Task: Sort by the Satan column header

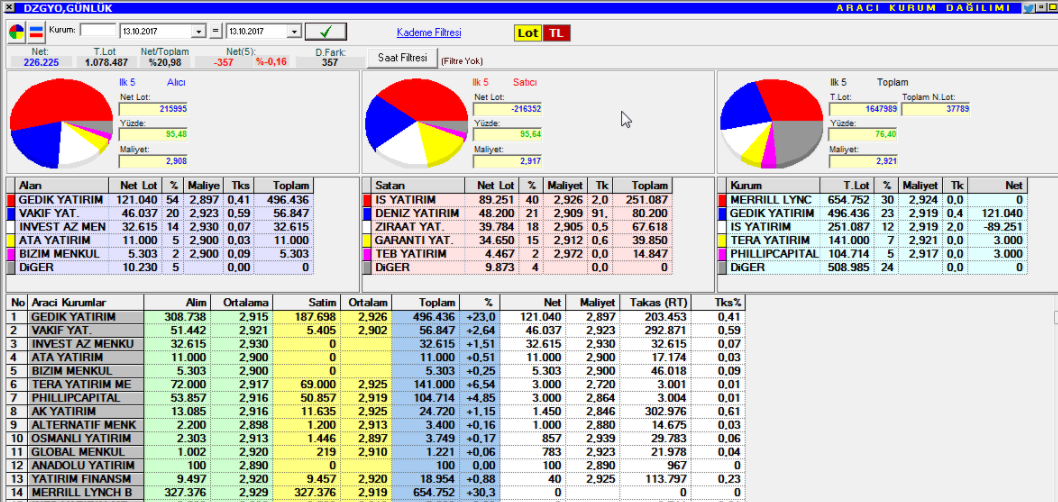Action: coord(418,185)
